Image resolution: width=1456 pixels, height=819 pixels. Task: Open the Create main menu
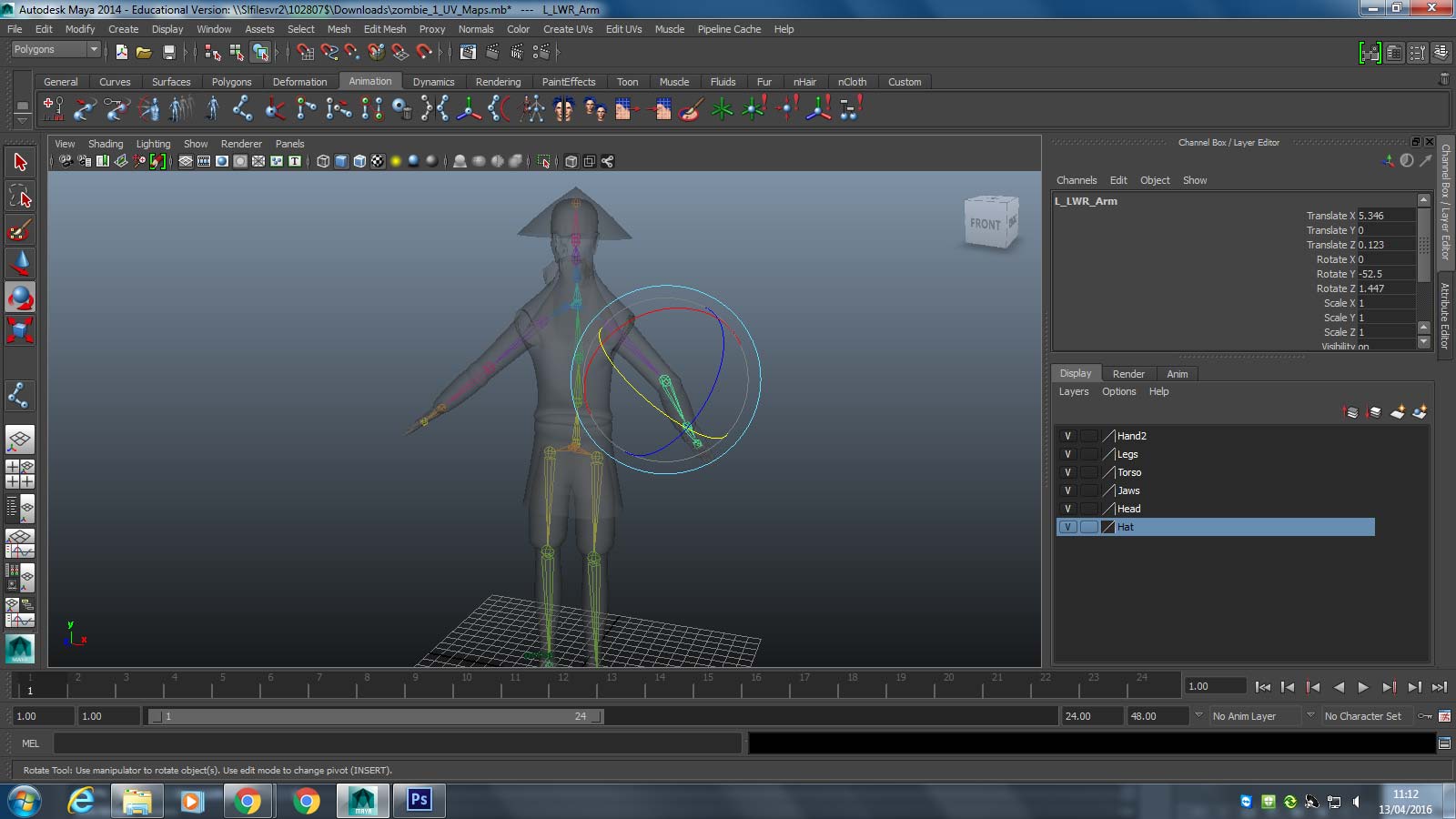pyautogui.click(x=124, y=29)
